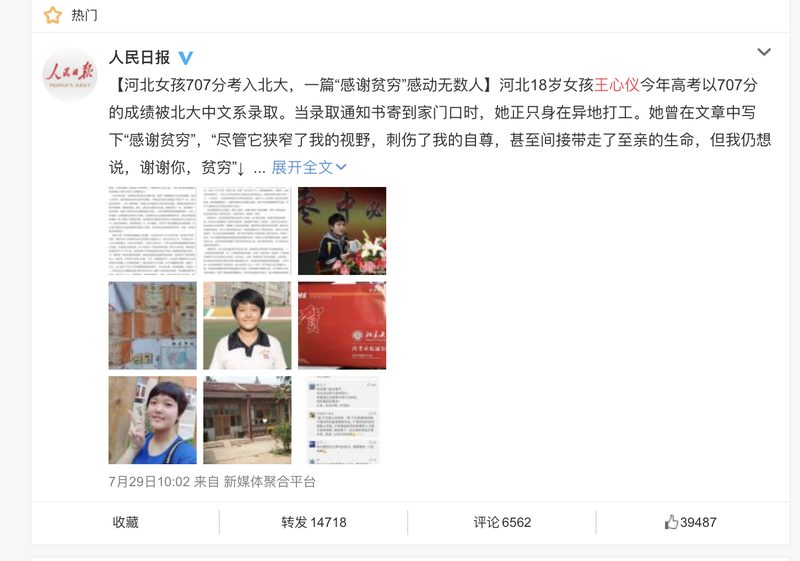Image resolution: width=800 pixels, height=561 pixels.
Task: Select the 热门 tab
Action: 84,15
